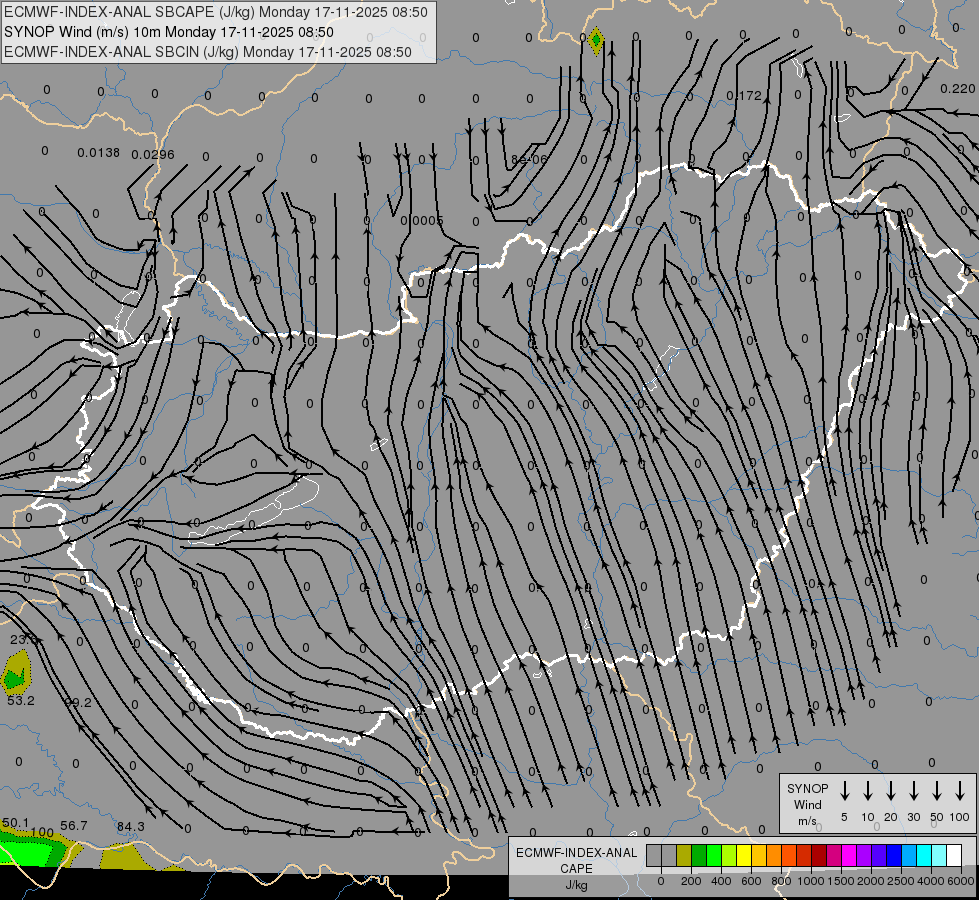
Task: Select the 50 m/s wind legend arrow
Action: point(937,791)
